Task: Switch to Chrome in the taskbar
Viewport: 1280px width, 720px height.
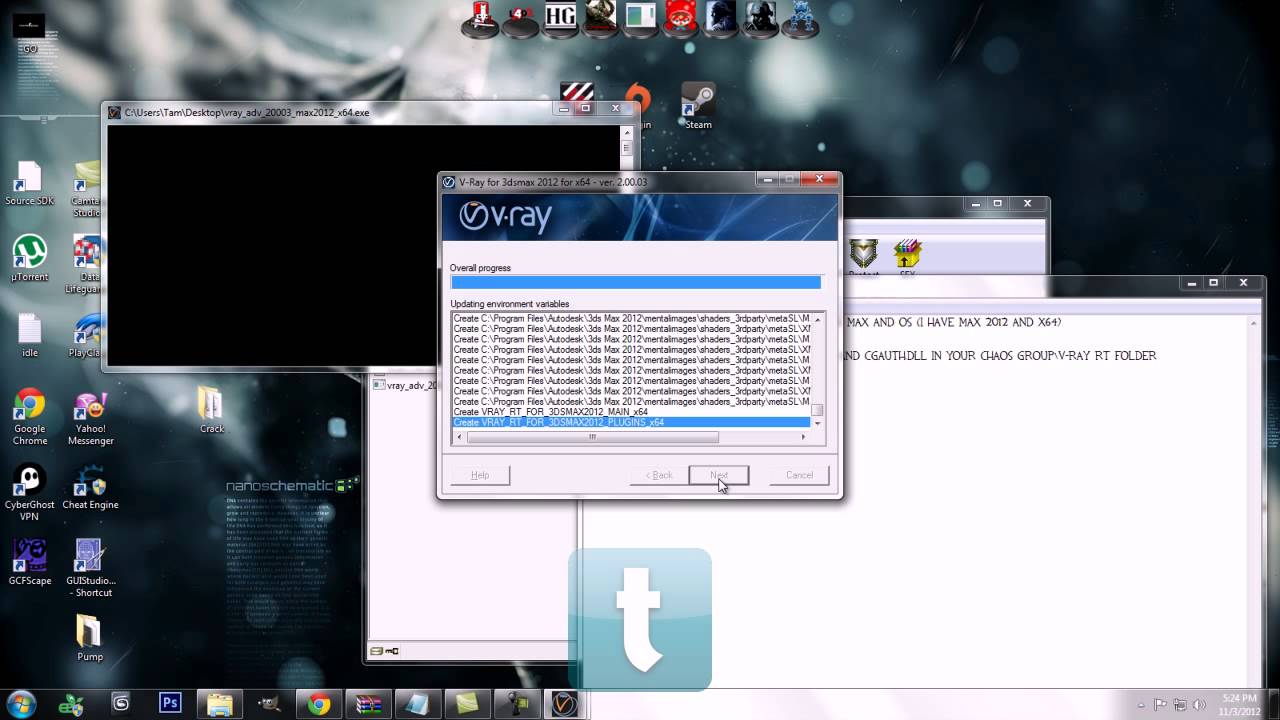Action: point(319,704)
